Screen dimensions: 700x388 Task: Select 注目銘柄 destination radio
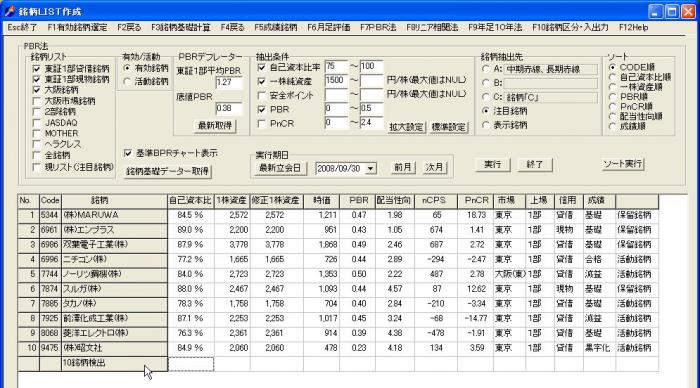tap(486, 111)
